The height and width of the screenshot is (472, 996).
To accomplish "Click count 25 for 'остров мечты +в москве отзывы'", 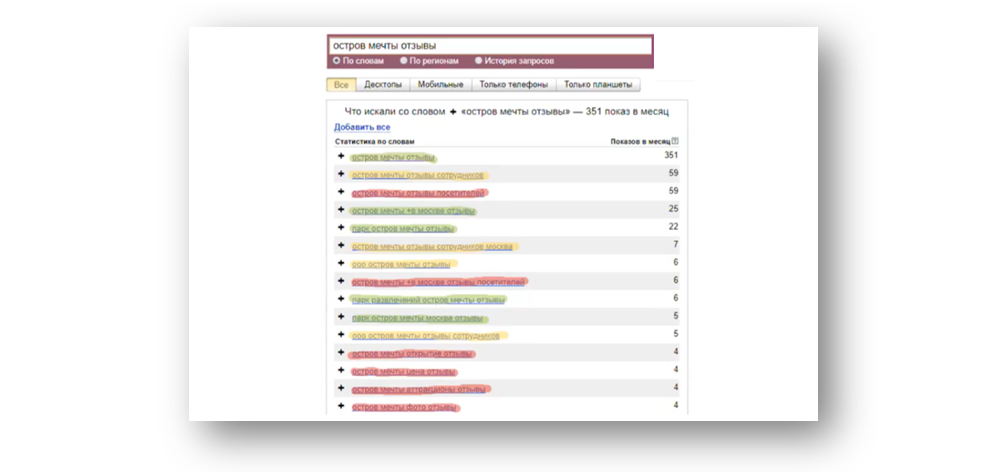I will click(x=673, y=209).
